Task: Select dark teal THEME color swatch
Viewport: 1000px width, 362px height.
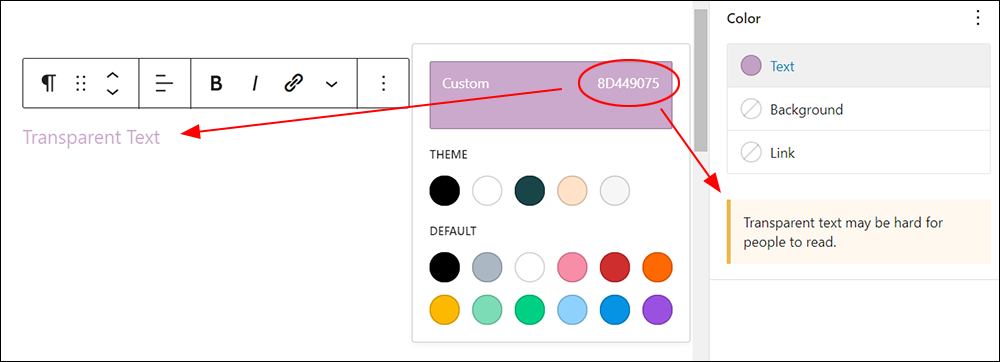Action: [530, 191]
